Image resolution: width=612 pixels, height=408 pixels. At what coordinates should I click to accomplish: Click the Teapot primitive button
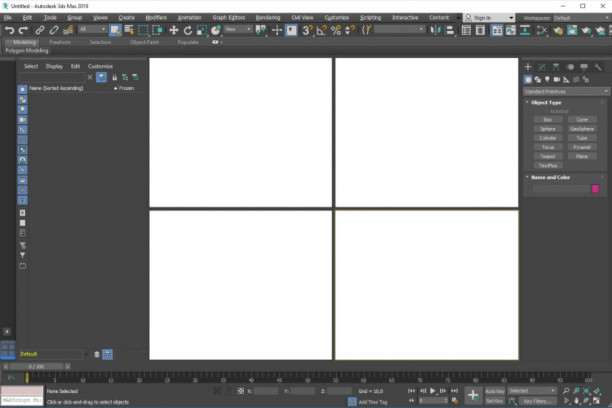coord(548,156)
